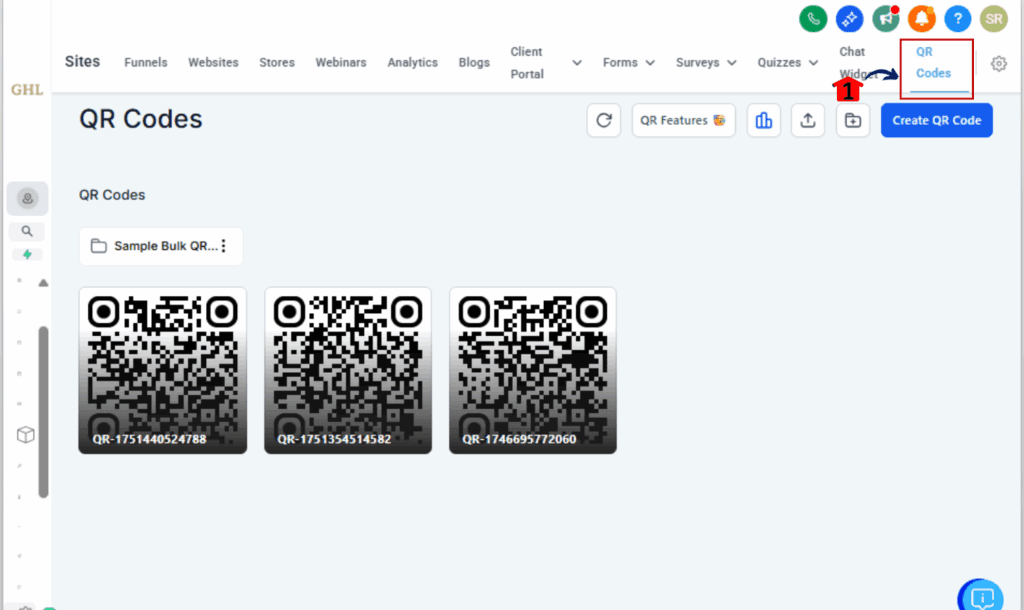
Task: Click the sidebar account profile icon
Action: (27, 198)
